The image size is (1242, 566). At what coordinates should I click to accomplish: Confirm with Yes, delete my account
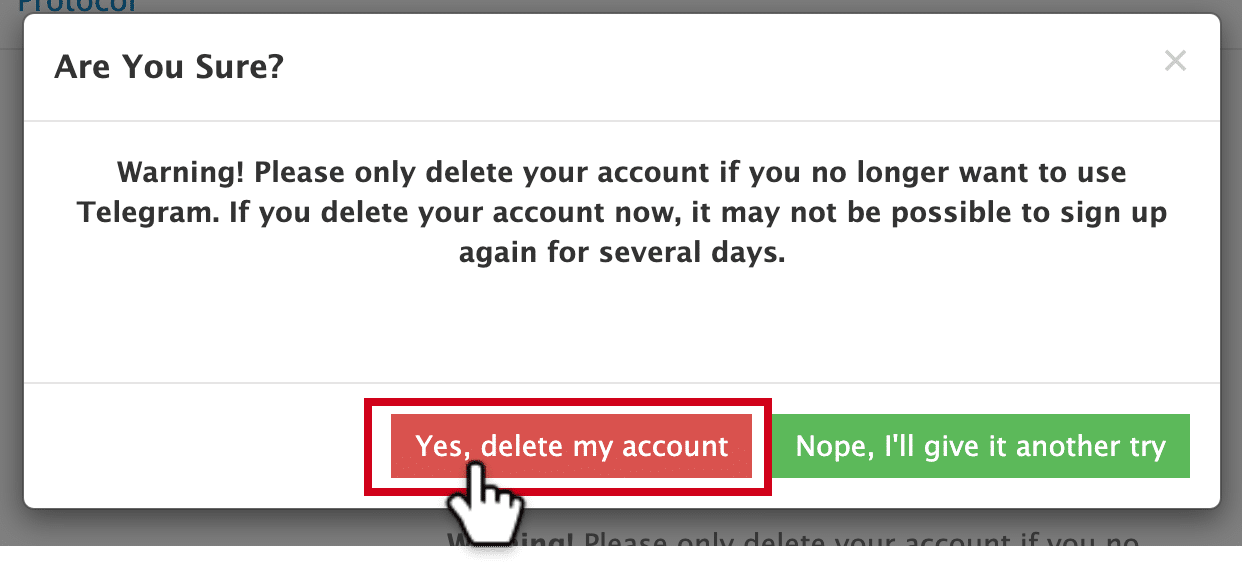coord(571,446)
